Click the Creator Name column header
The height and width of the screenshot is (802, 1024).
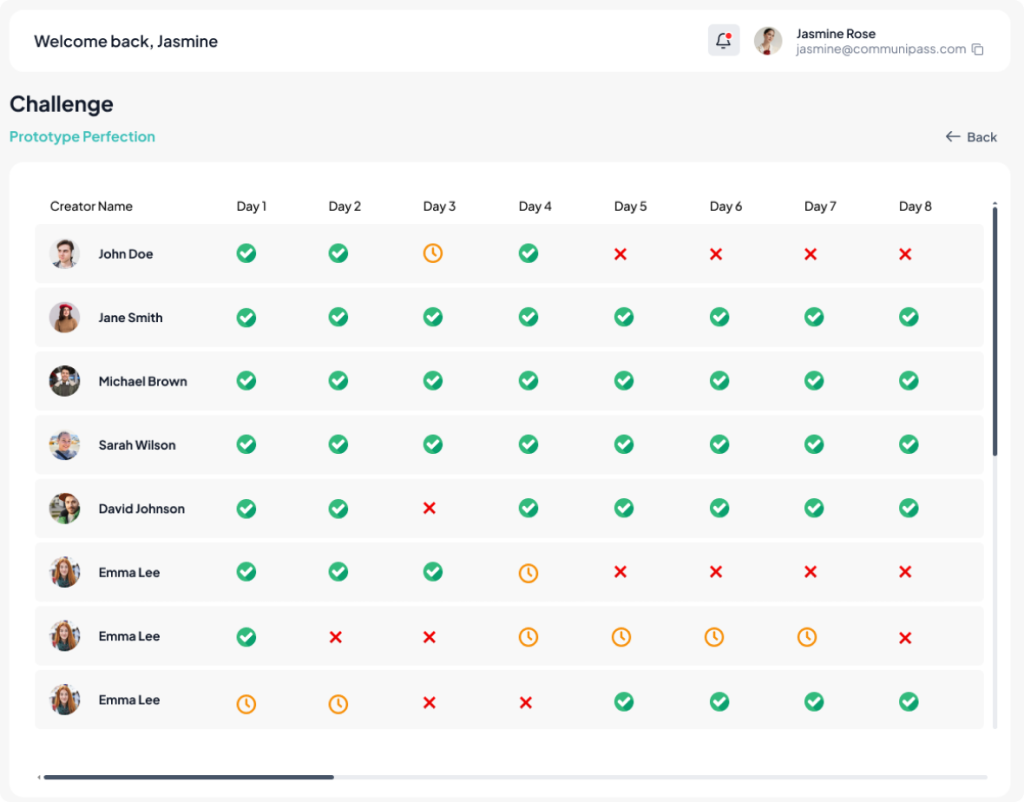click(91, 207)
